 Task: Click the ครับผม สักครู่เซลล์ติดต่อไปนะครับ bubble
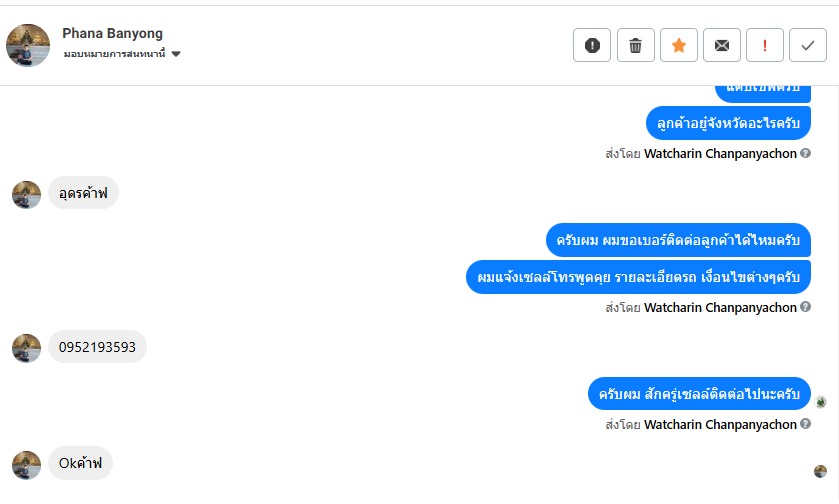[x=699, y=394]
